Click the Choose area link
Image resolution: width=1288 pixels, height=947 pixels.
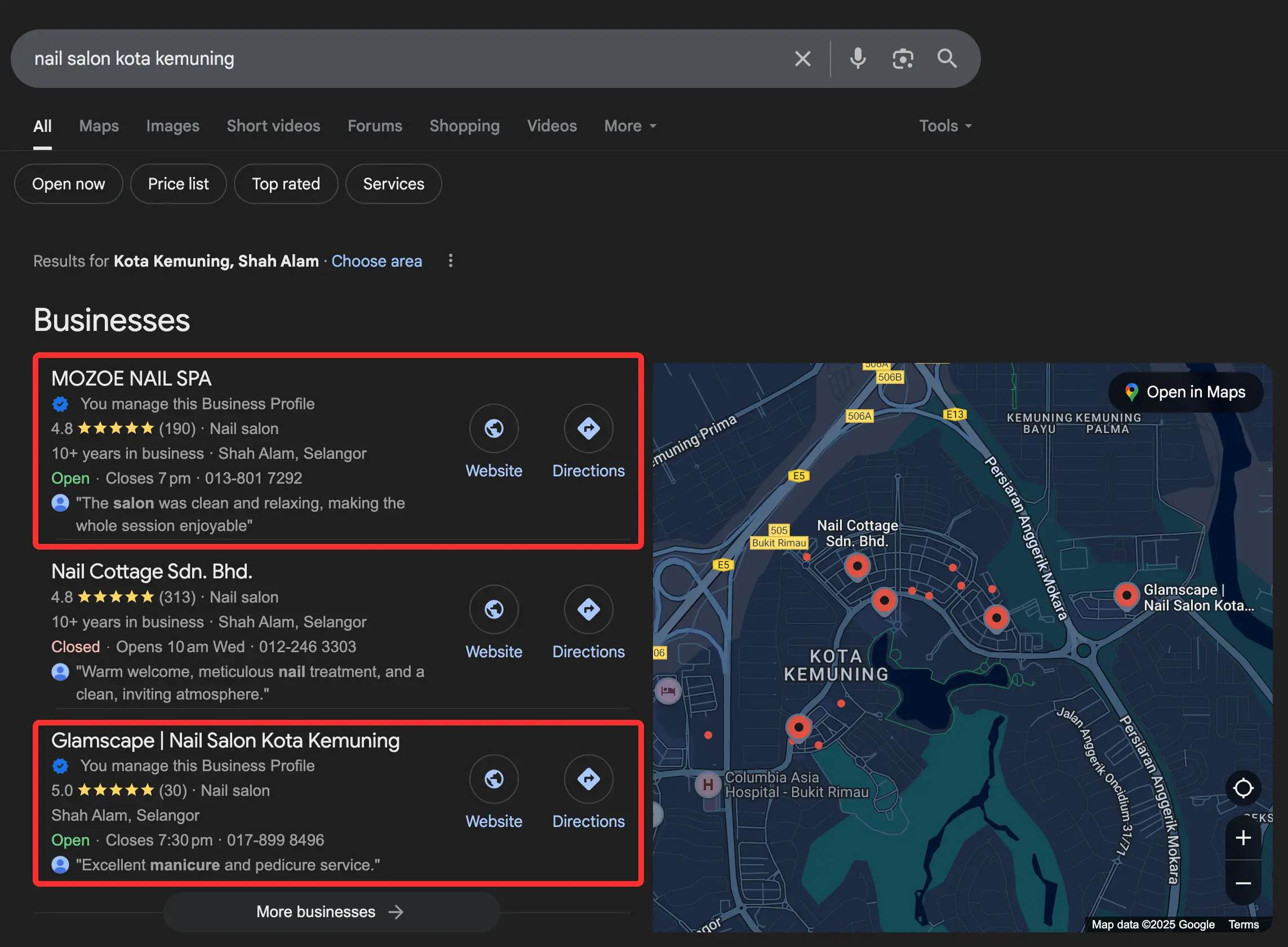click(x=376, y=261)
